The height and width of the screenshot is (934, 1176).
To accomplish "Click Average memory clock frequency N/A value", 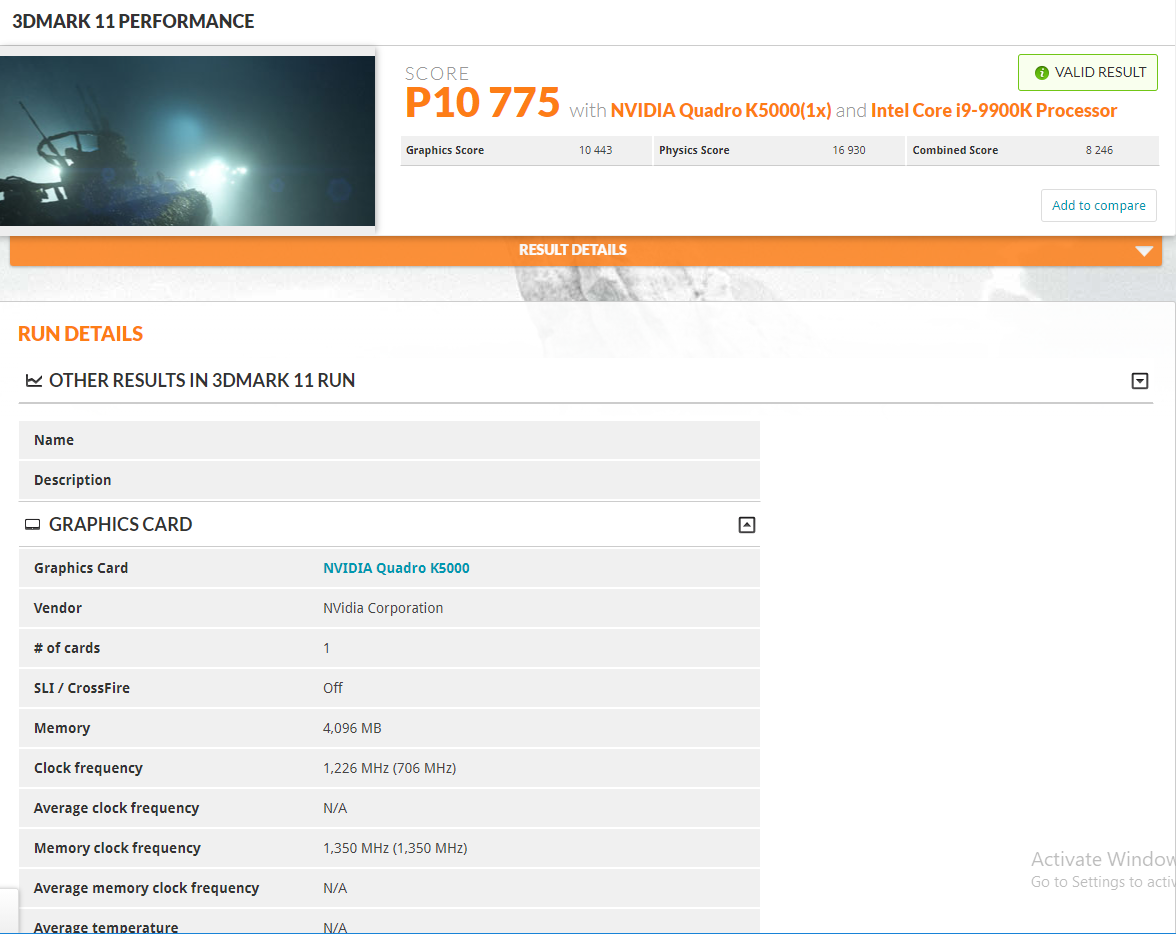I will point(334,888).
